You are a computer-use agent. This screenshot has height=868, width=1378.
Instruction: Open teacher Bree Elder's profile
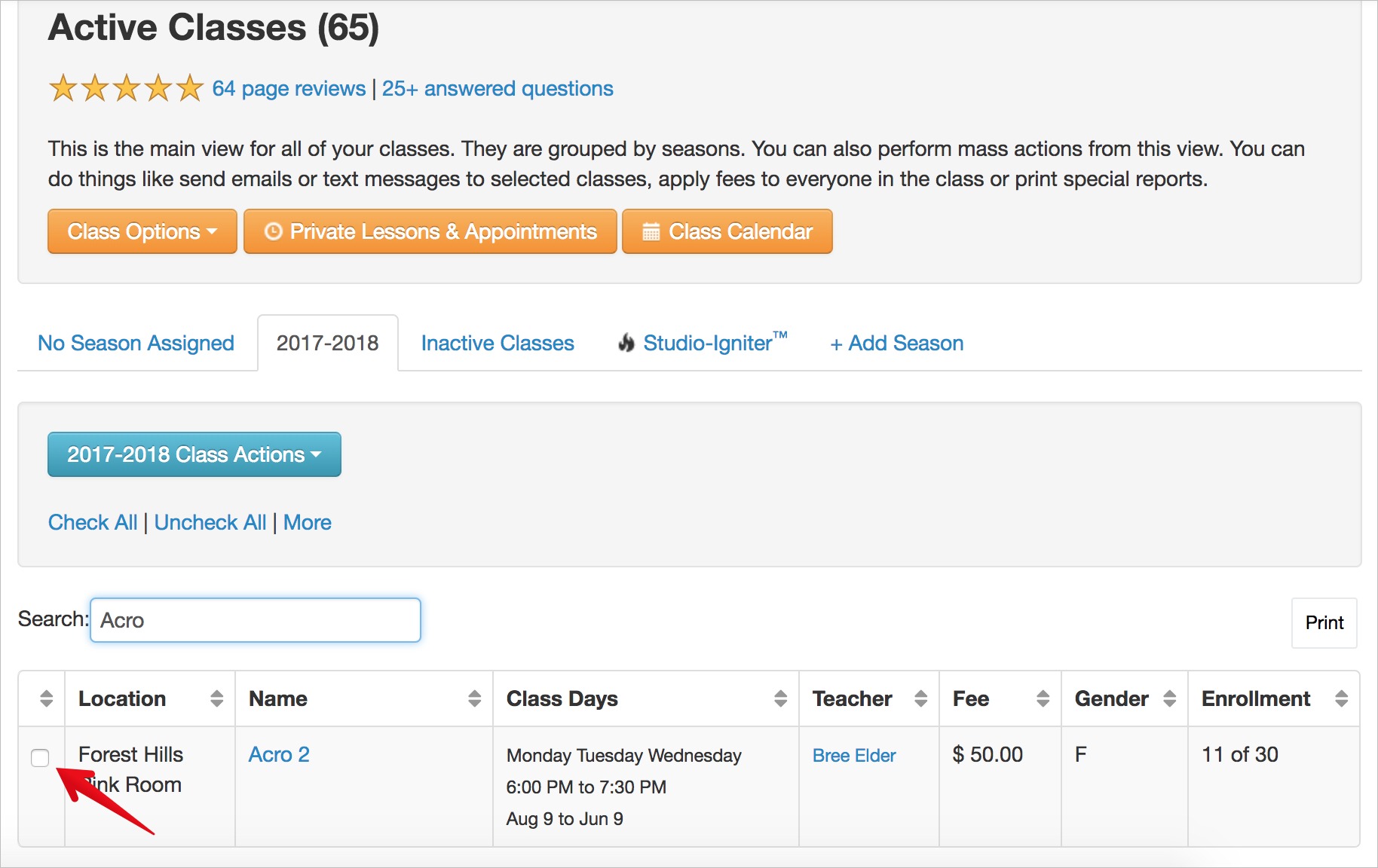(854, 756)
